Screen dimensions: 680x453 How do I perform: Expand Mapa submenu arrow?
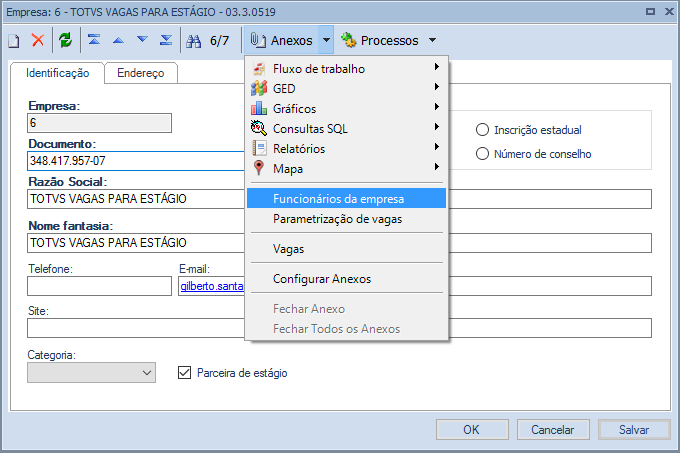(437, 166)
